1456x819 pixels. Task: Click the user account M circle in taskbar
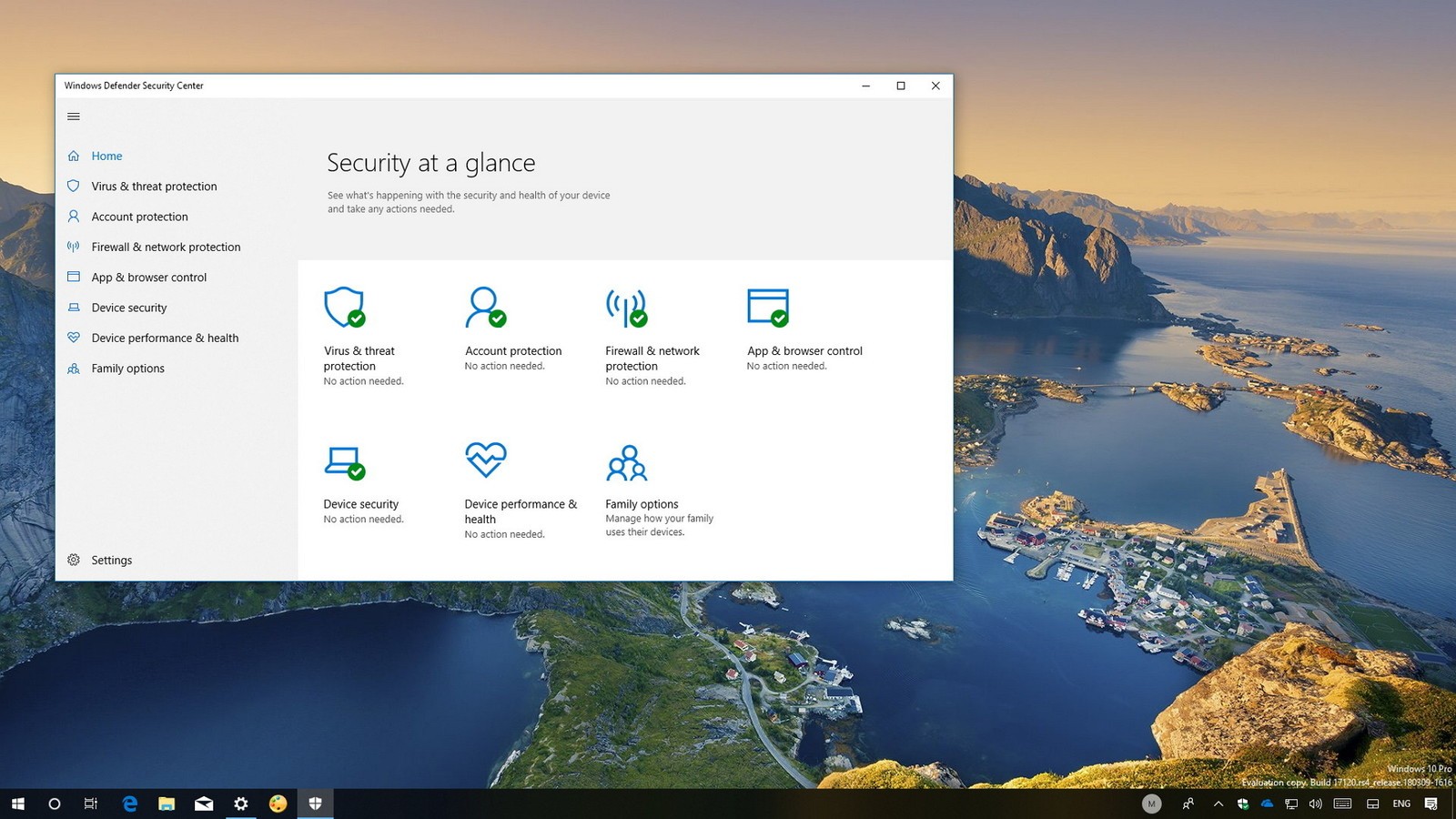1151,804
